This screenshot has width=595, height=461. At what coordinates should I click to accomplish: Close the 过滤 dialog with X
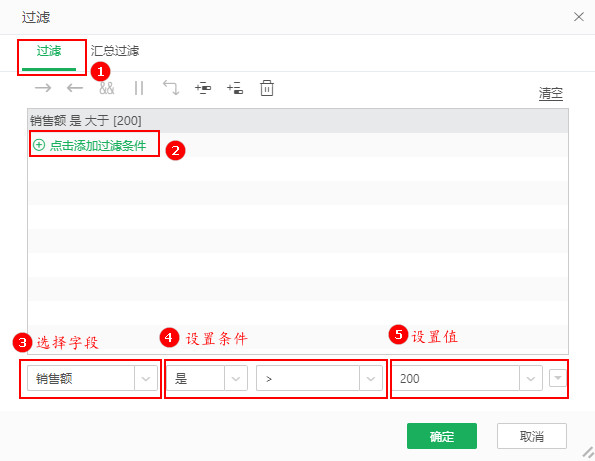[578, 17]
